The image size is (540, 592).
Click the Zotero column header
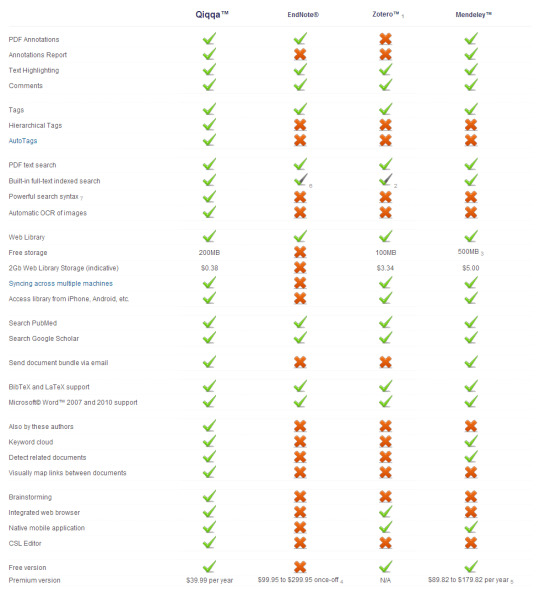[386, 14]
